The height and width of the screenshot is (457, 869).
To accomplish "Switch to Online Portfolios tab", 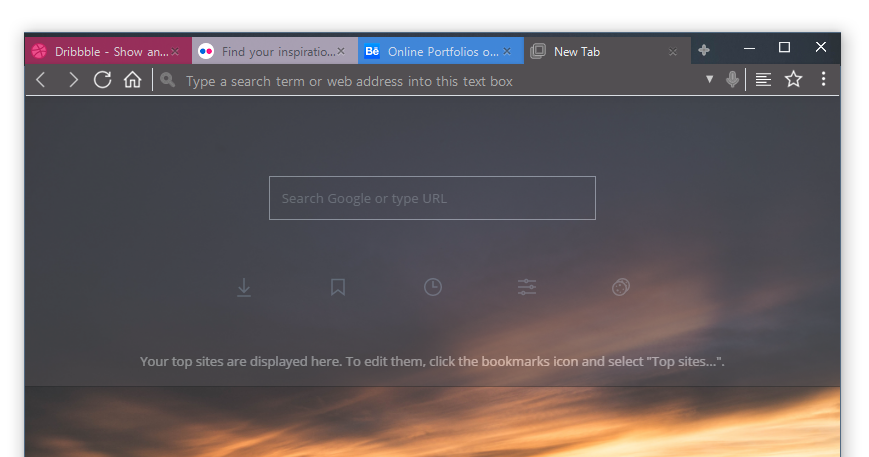I will [x=441, y=51].
